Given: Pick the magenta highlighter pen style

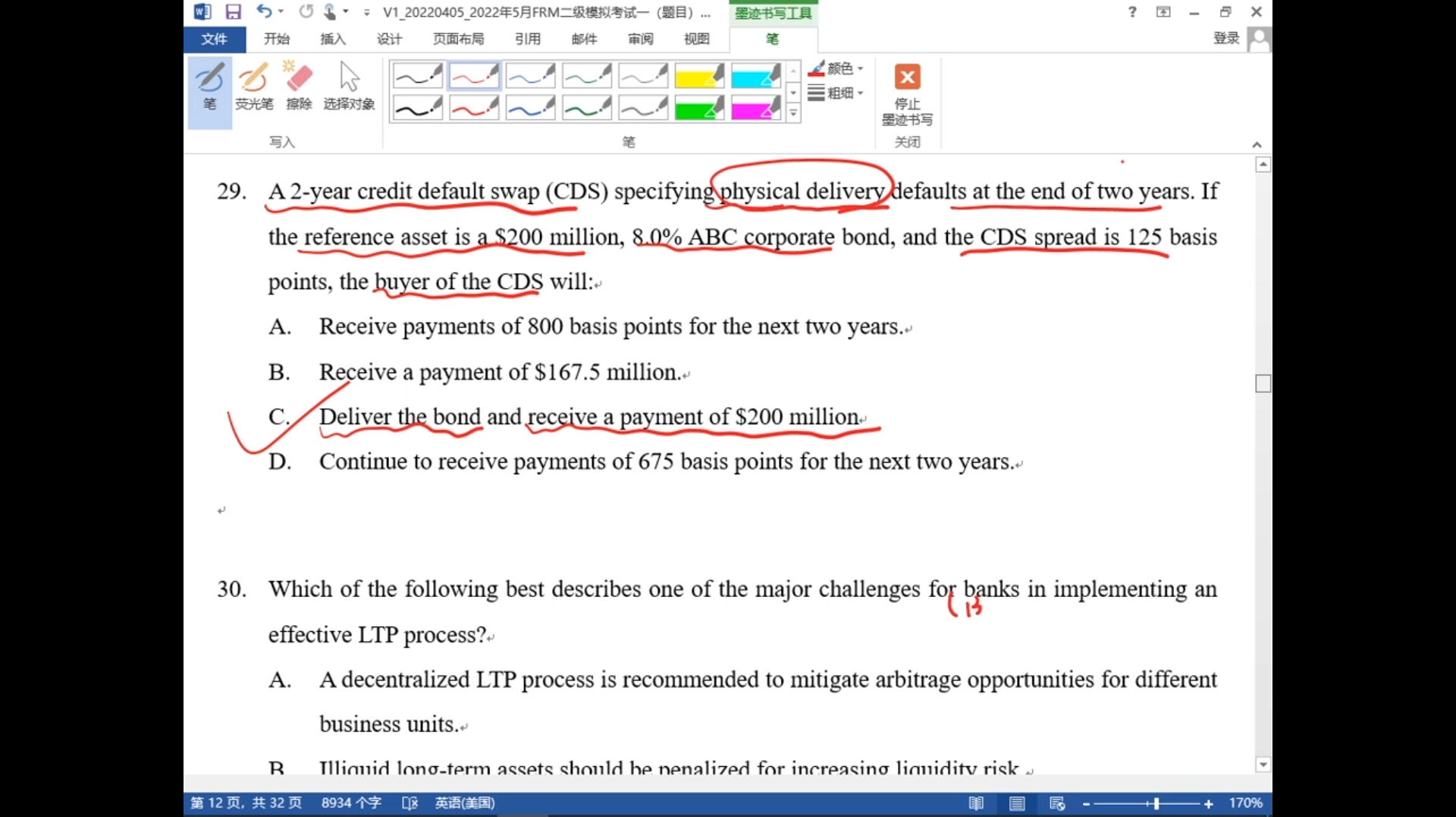Looking at the screenshot, I should coord(755,108).
